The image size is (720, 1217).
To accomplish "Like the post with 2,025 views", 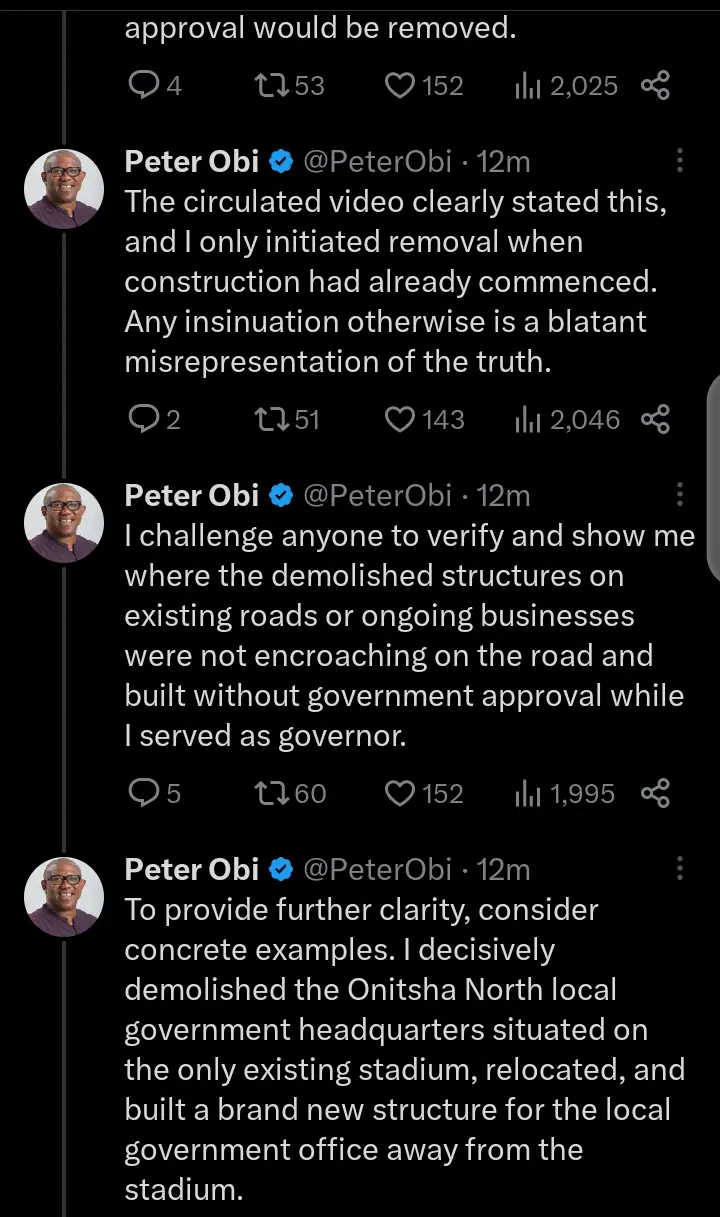I will [401, 87].
